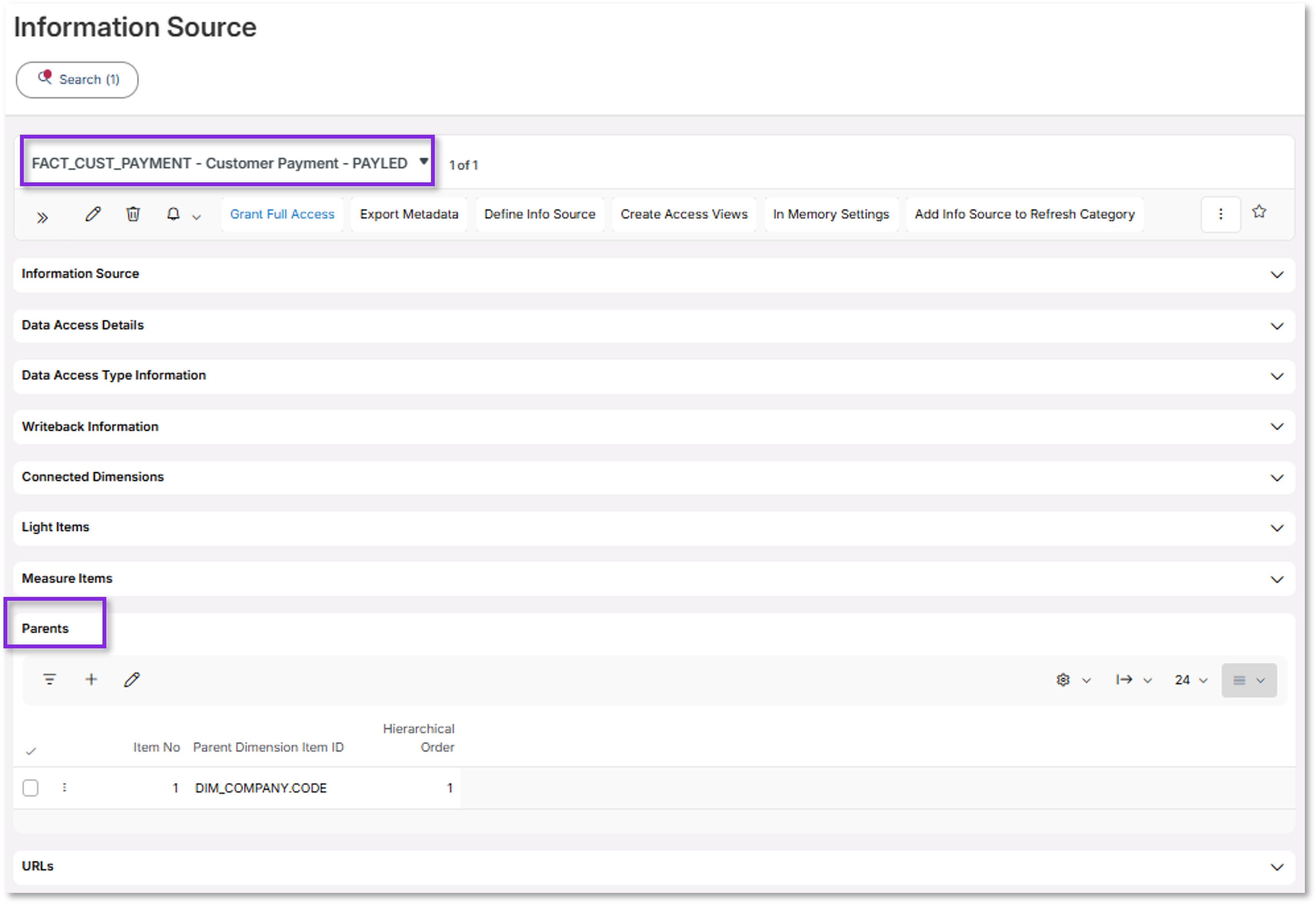Click the notification bell icon
Viewport: 1316px width, 904px height.
point(173,214)
